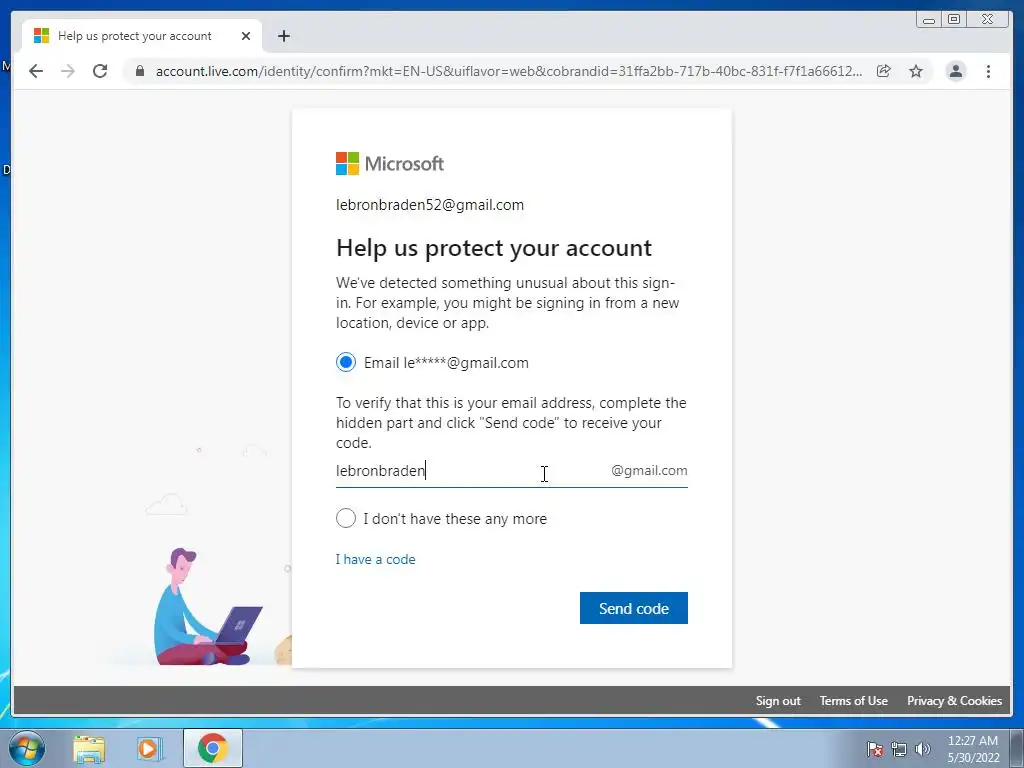Open the volume speaker tray icon
This screenshot has width=1024, height=768.
tap(922, 749)
